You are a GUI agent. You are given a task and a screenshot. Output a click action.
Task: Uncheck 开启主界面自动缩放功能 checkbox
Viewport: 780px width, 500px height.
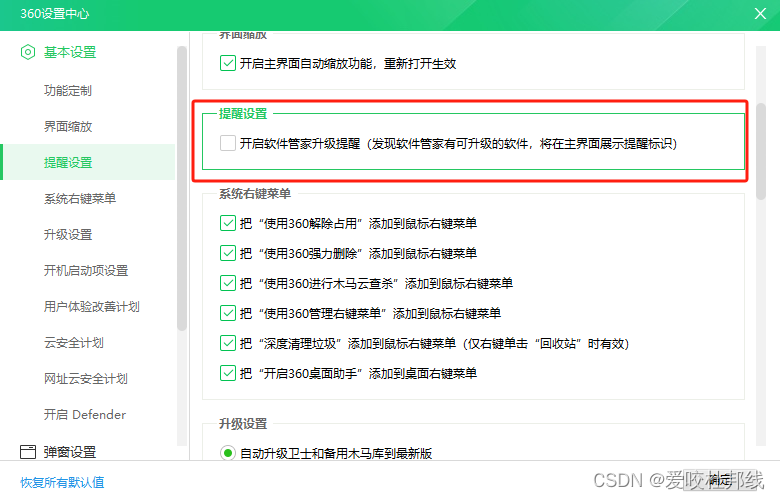coord(228,63)
